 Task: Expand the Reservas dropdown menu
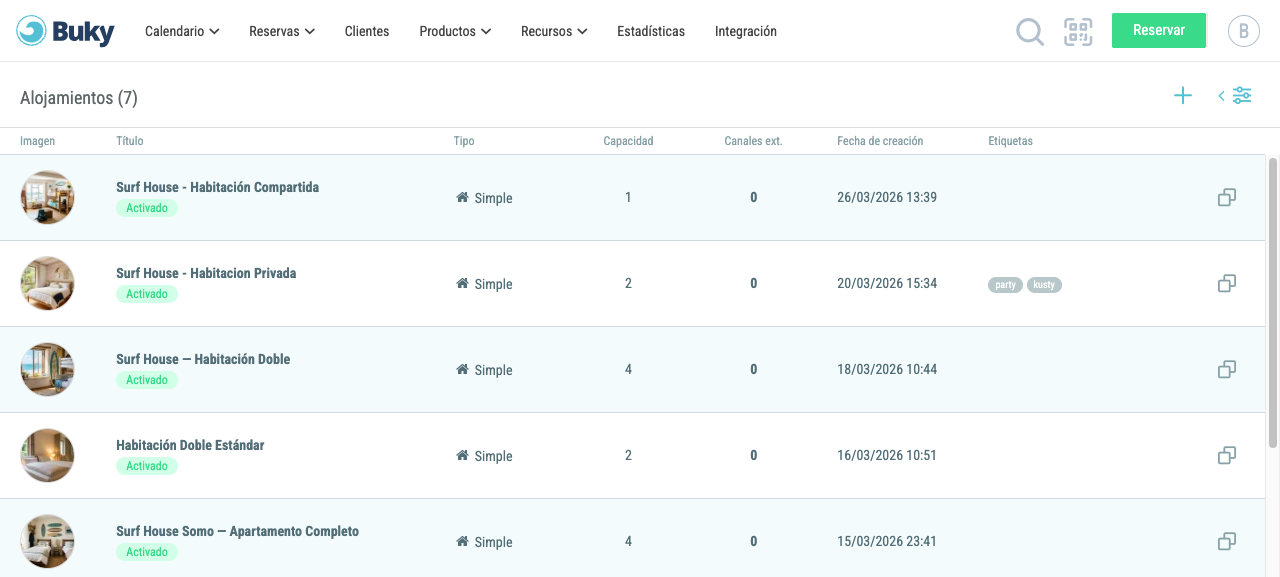[282, 31]
